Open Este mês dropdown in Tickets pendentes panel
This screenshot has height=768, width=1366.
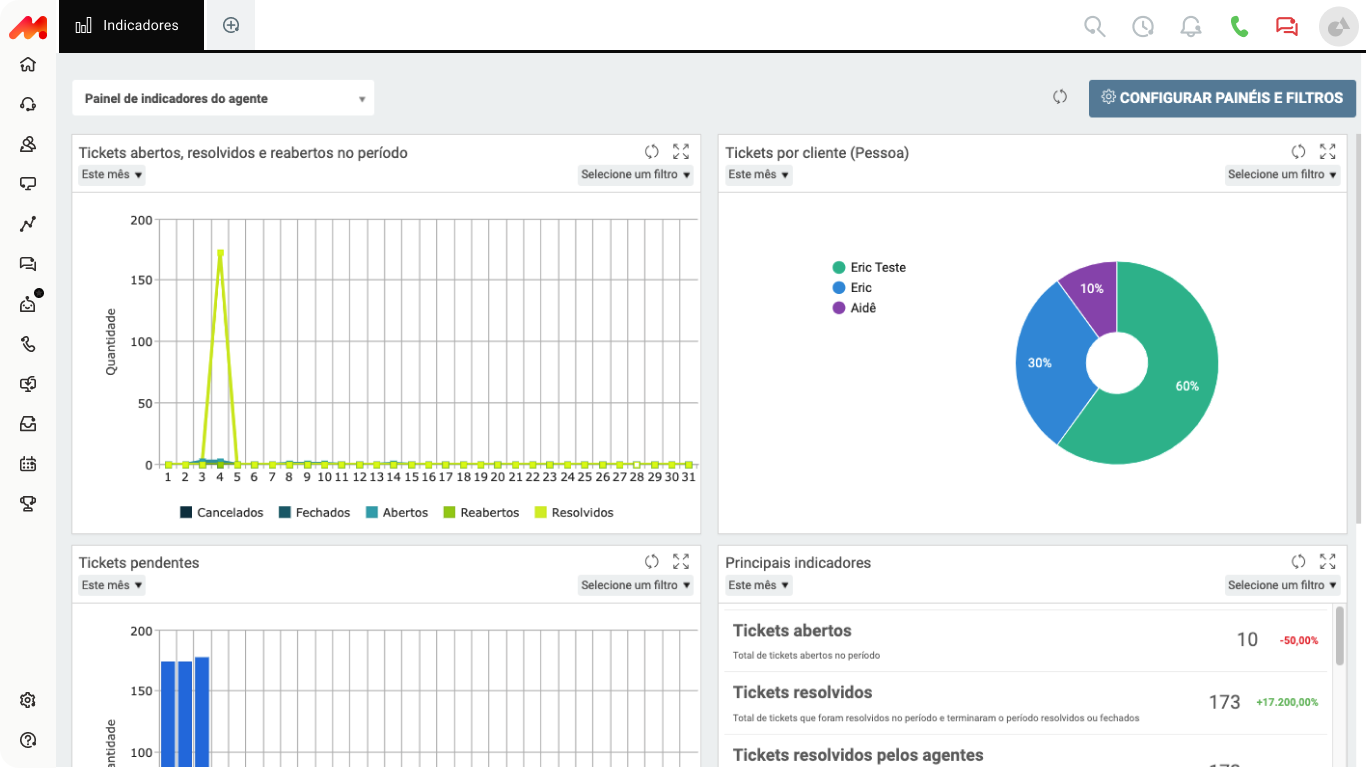(112, 585)
